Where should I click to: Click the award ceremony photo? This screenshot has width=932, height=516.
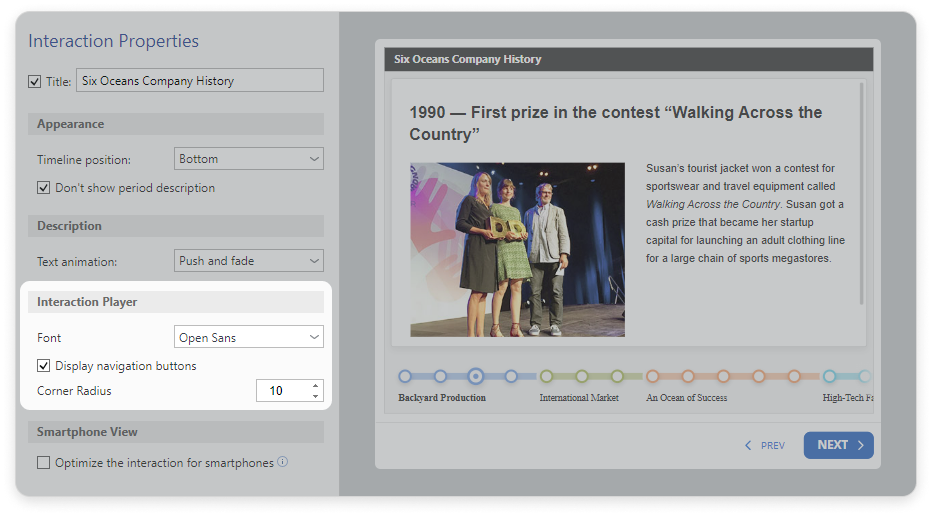pos(517,249)
